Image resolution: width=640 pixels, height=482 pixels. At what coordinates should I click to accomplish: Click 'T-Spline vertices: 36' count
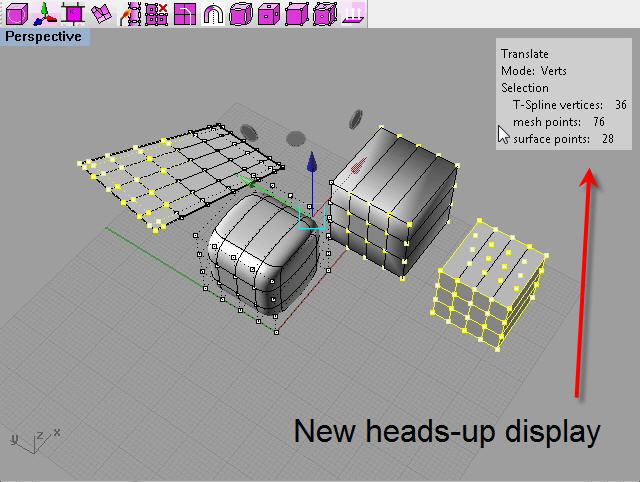[x=569, y=105]
